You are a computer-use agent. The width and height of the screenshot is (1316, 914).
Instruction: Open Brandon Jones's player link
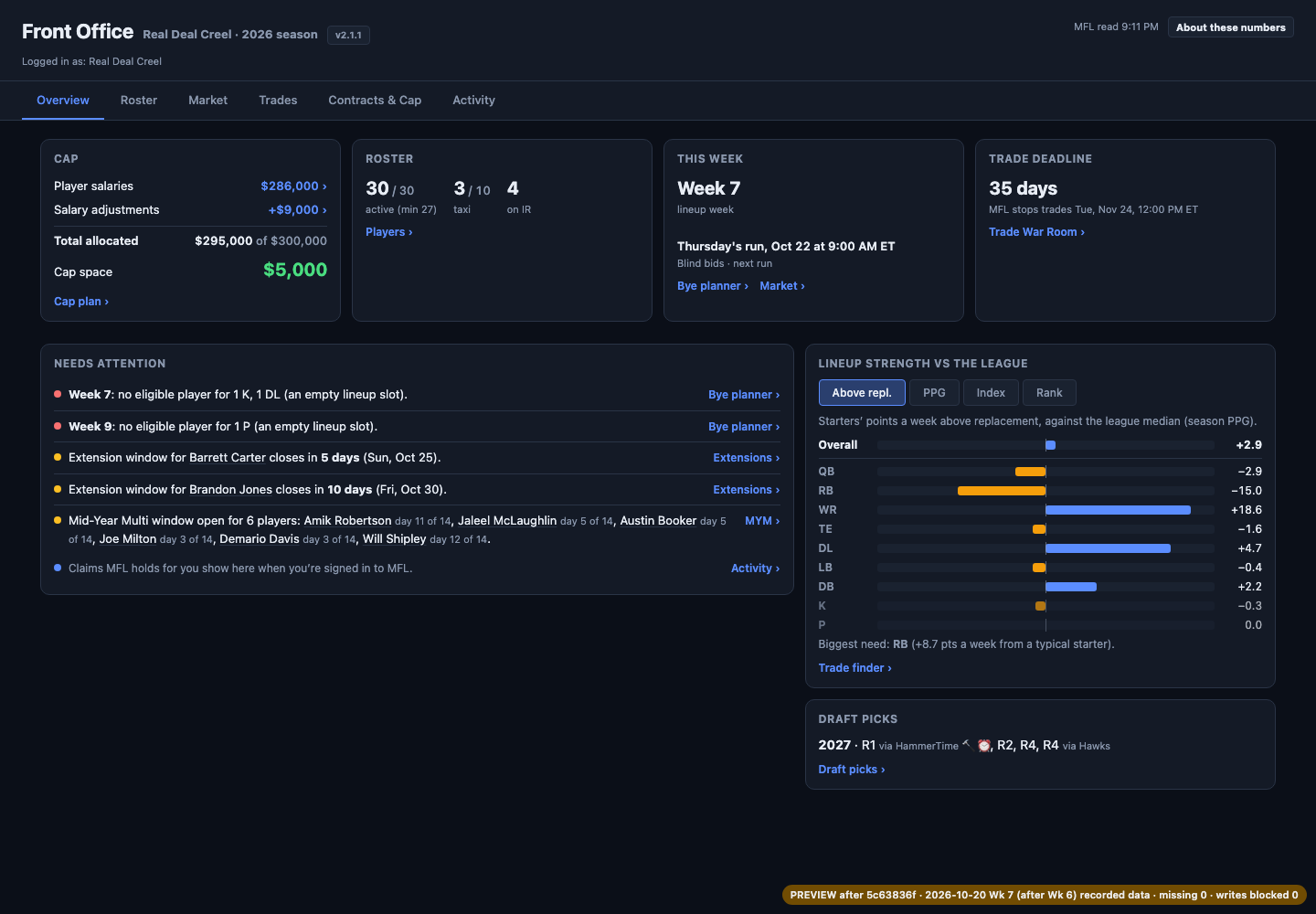click(x=230, y=490)
